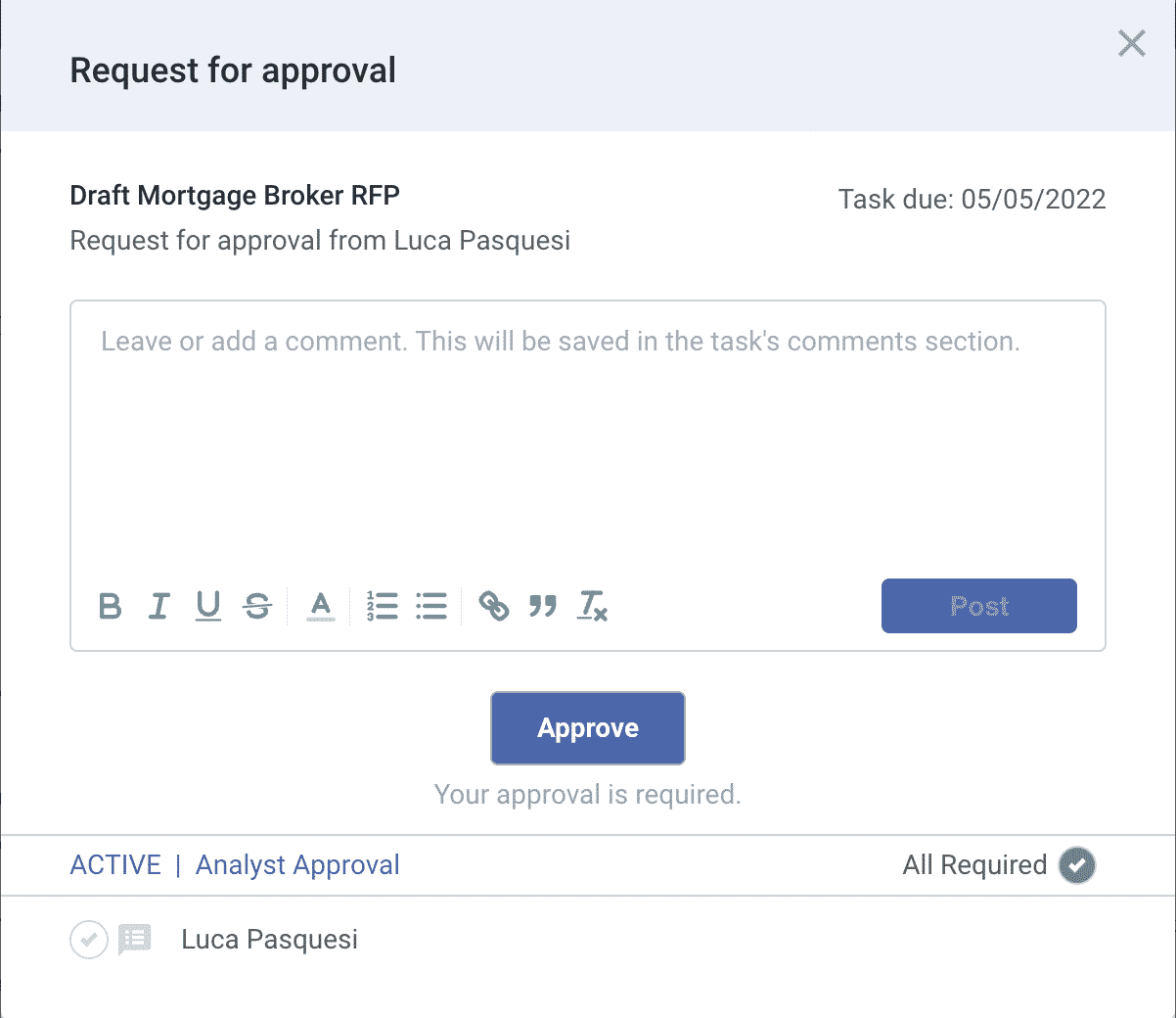
Task: Clear text formatting with the Tx icon
Action: point(593,606)
